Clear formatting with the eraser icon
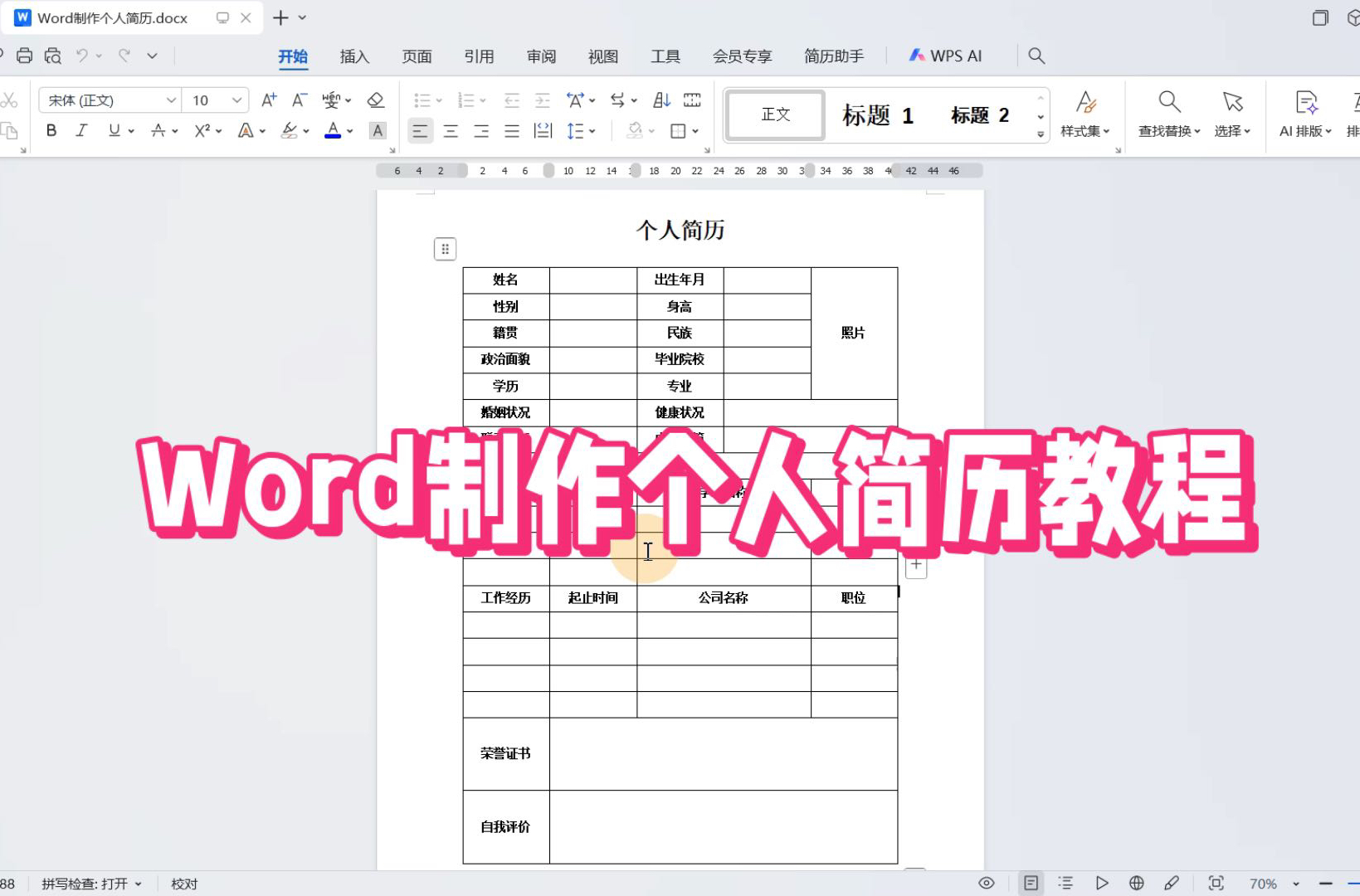This screenshot has width=1360, height=896. coord(376,100)
